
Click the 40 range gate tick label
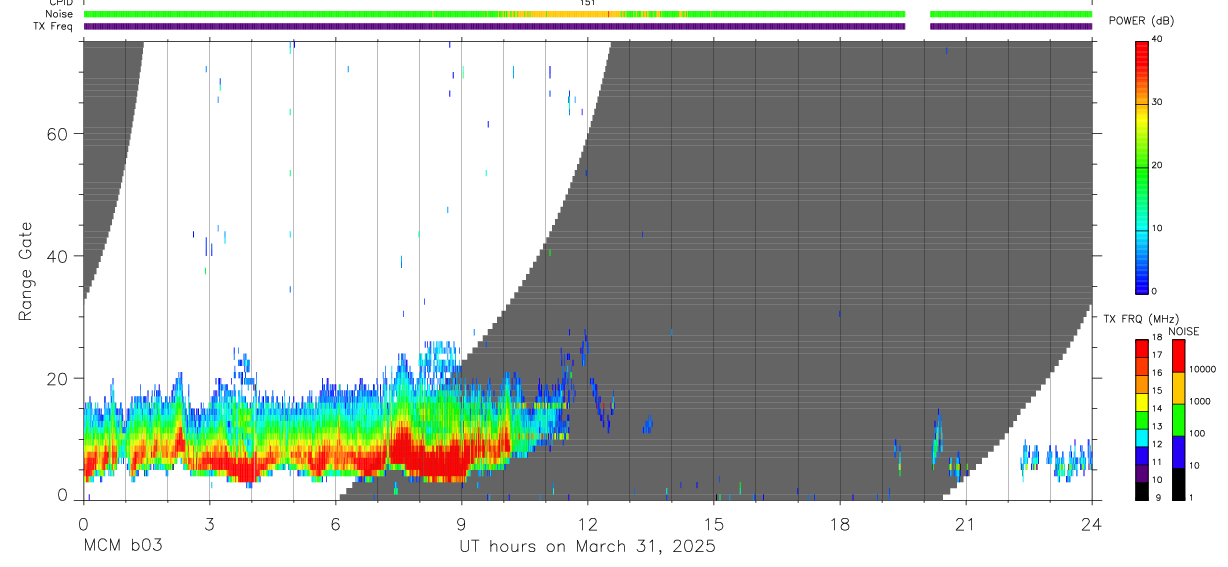(x=55, y=256)
